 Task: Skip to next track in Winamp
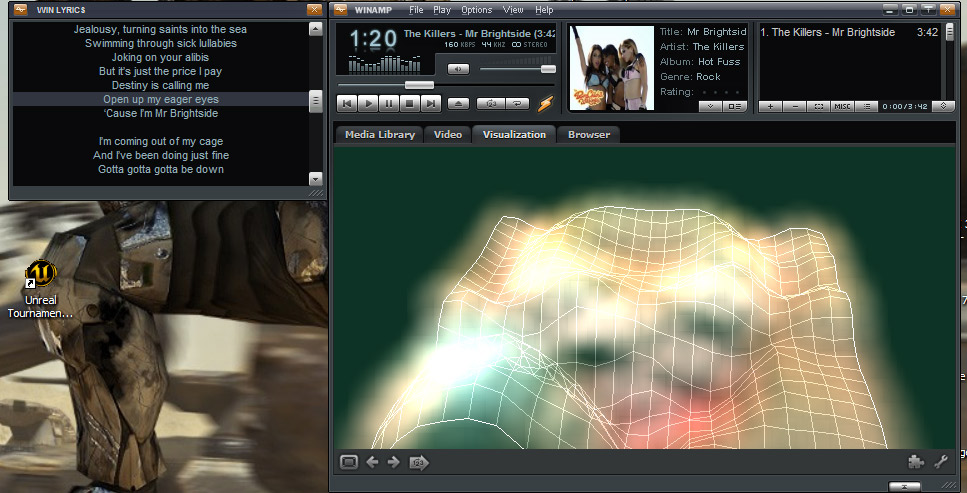[x=431, y=104]
